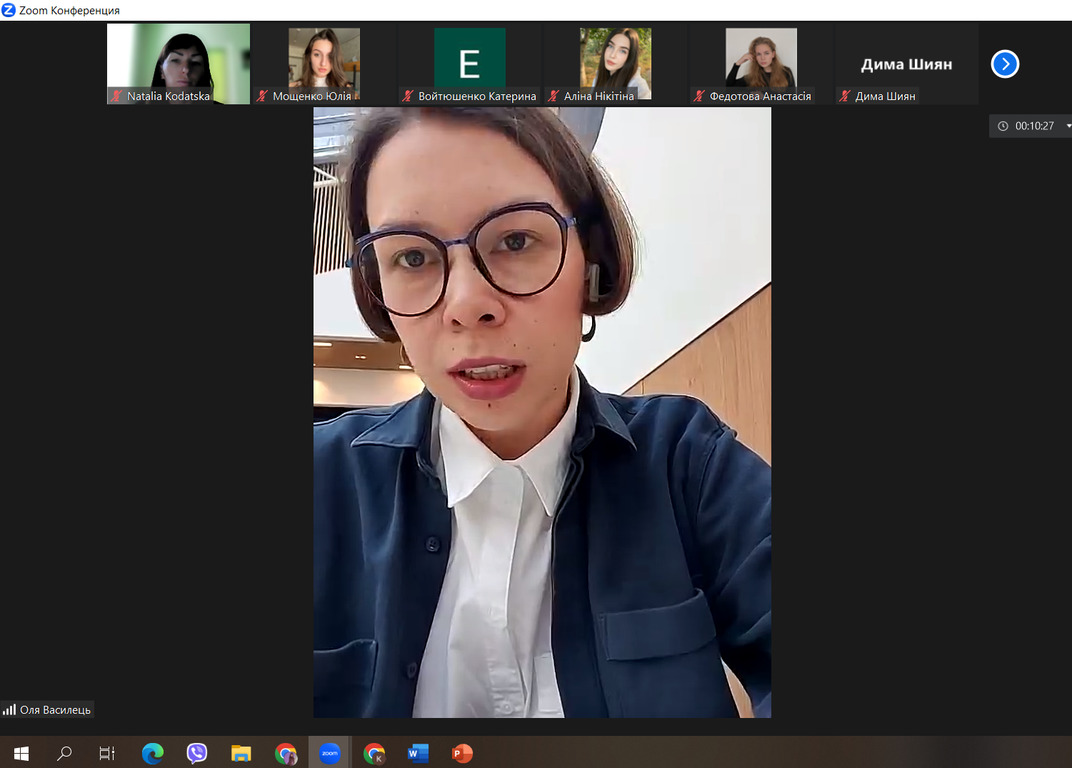Open the Chrome icon with the K profile badge
Image resolution: width=1072 pixels, height=768 pixels.
374,753
